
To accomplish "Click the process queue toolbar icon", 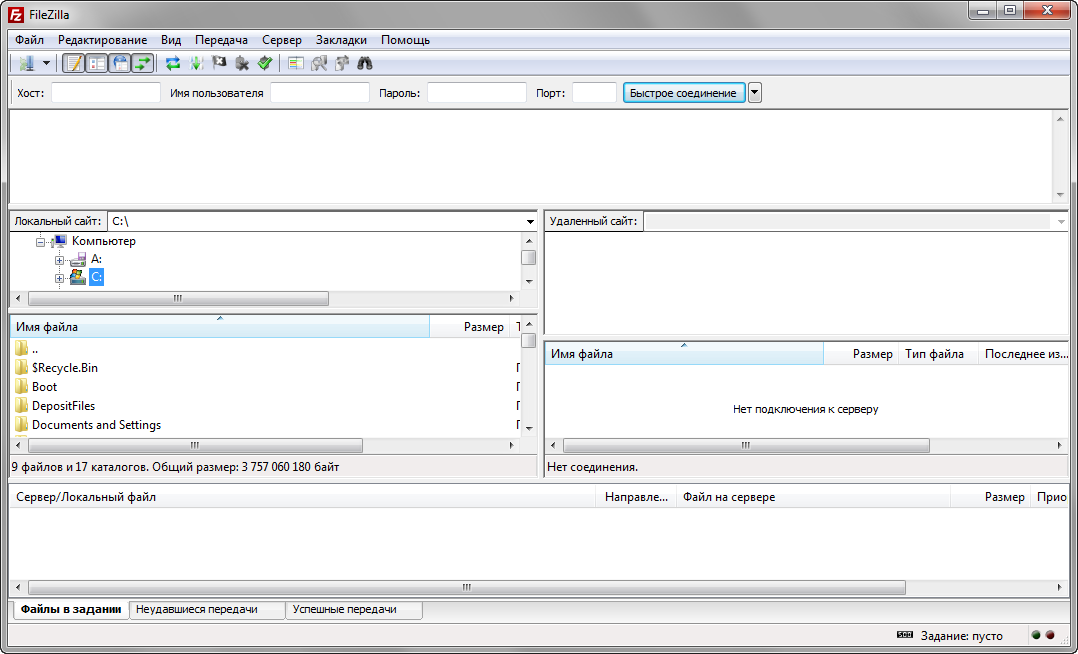I will tap(196, 63).
